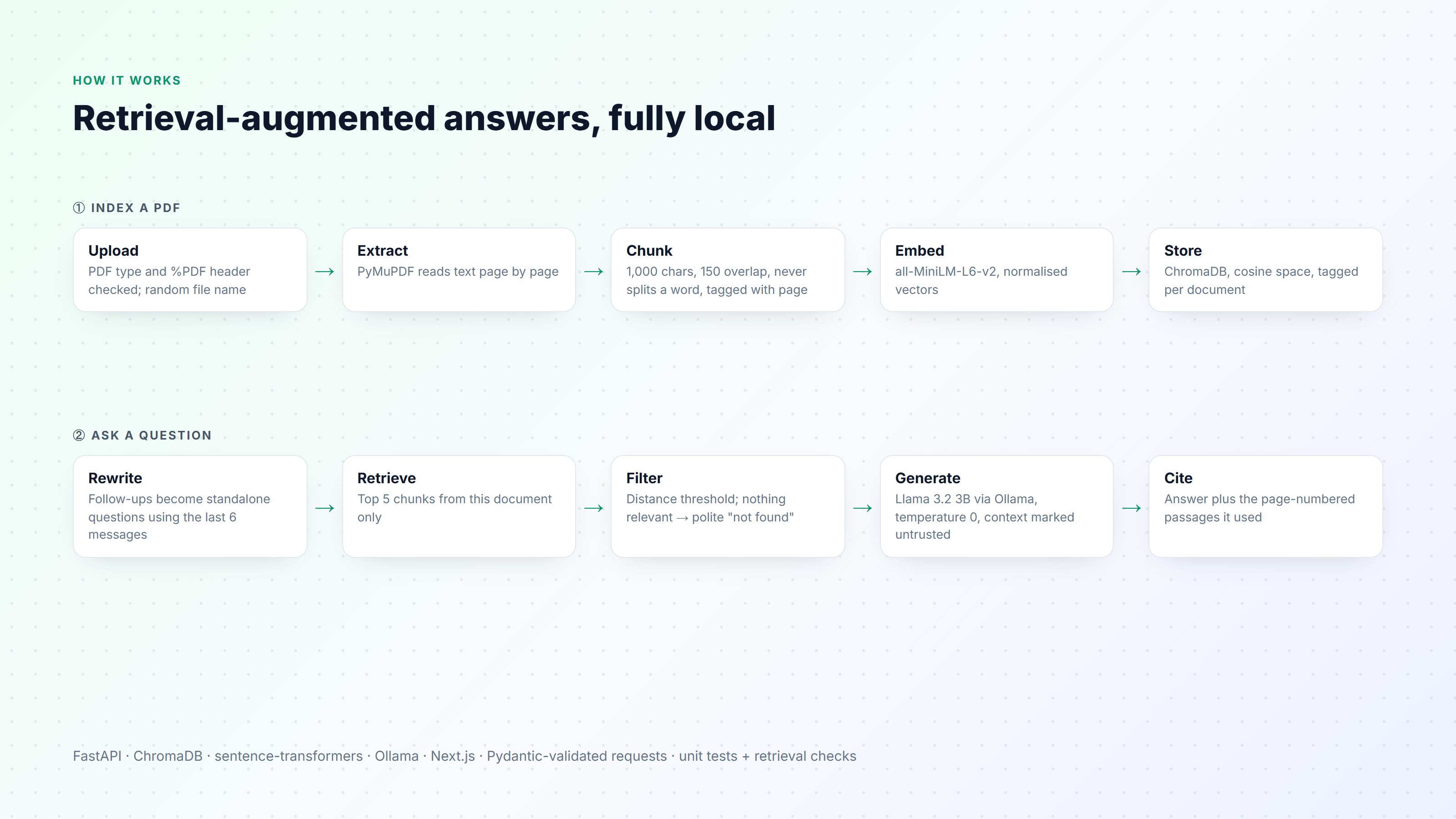The height and width of the screenshot is (819, 1456).
Task: Click the Generate step card
Action: [x=996, y=506]
